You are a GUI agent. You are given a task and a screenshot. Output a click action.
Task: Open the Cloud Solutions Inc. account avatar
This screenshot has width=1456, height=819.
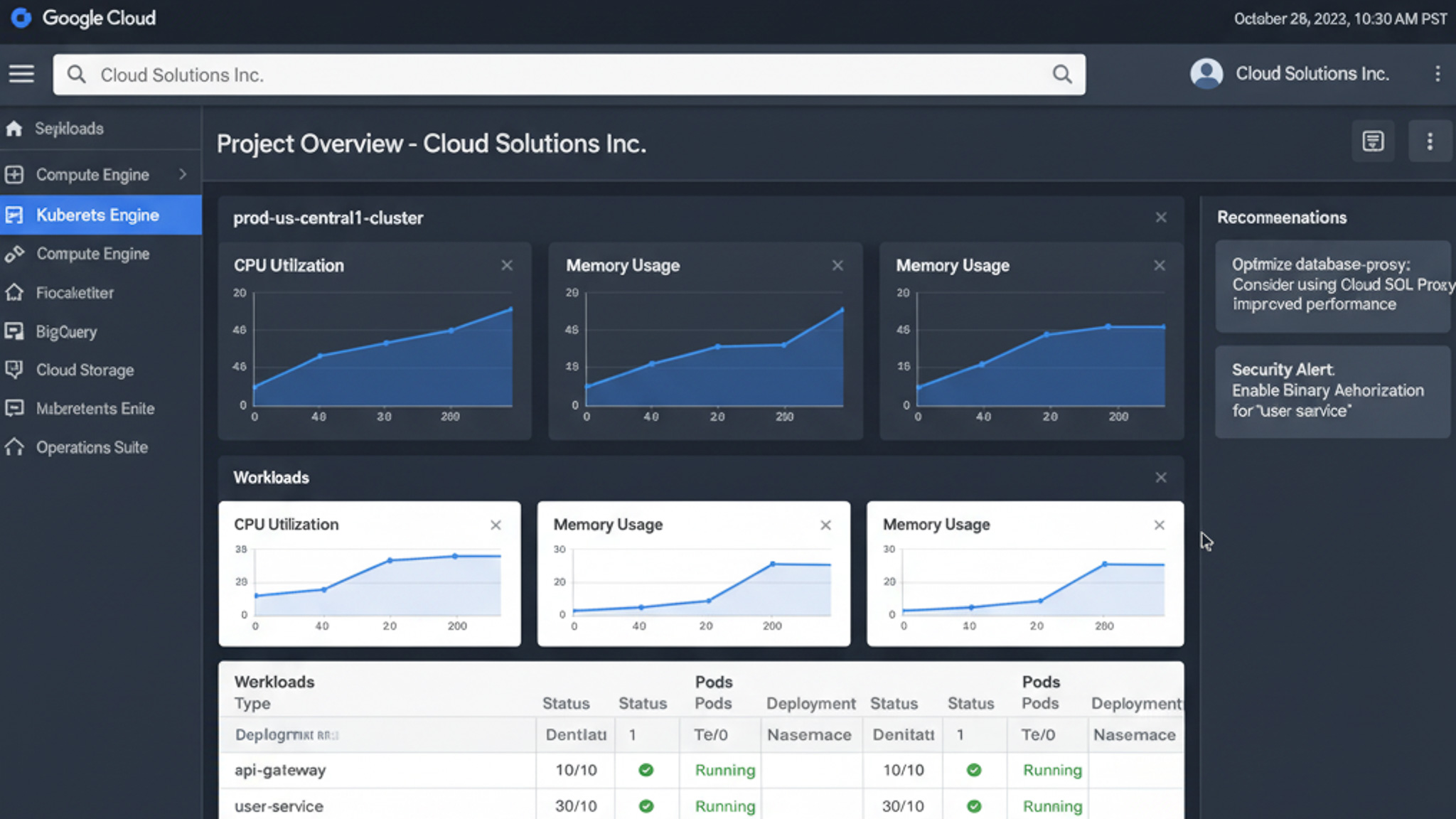tap(1206, 73)
